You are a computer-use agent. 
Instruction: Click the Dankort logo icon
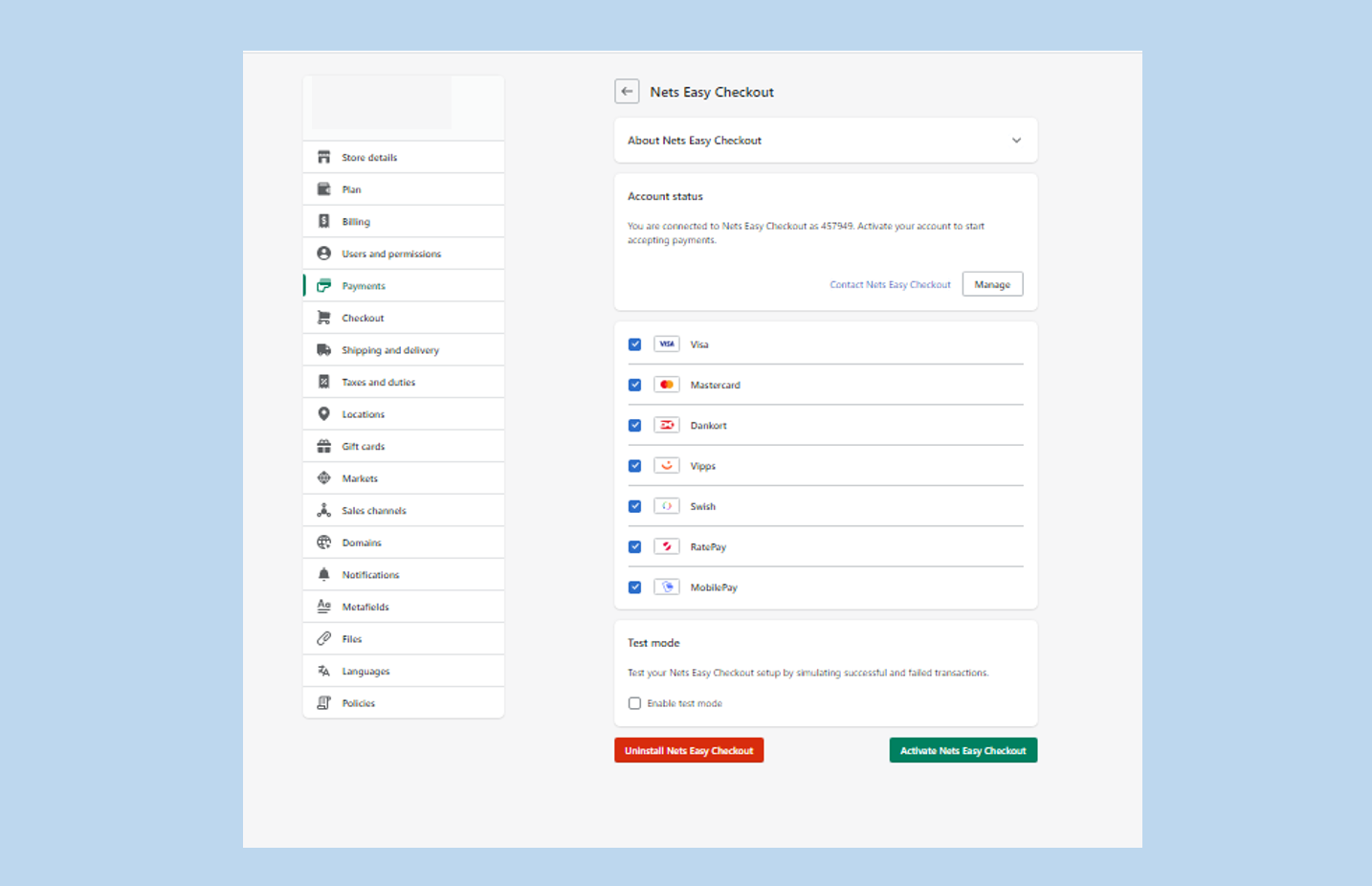point(667,425)
